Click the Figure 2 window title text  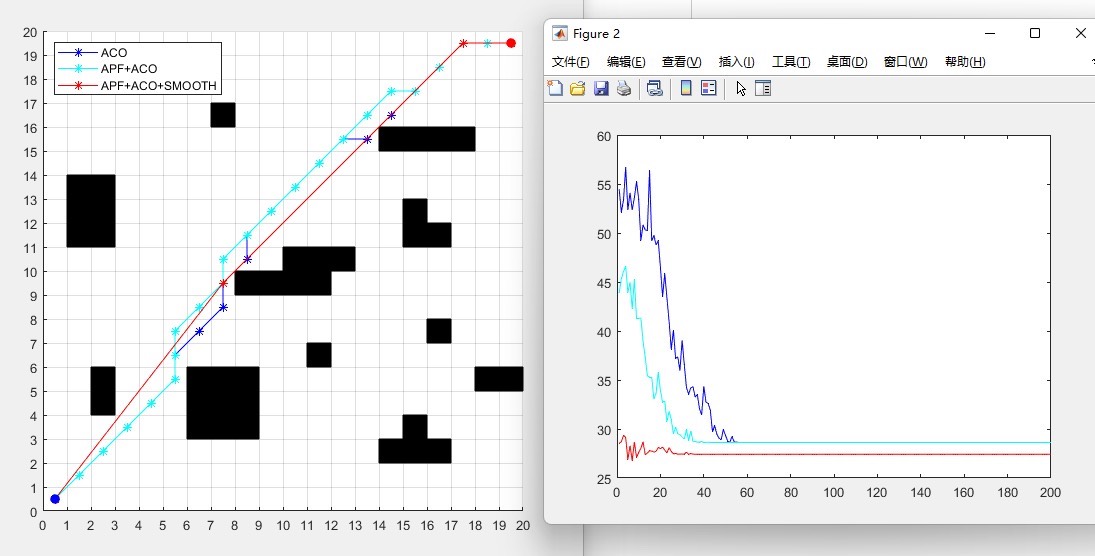pyautogui.click(x=596, y=33)
